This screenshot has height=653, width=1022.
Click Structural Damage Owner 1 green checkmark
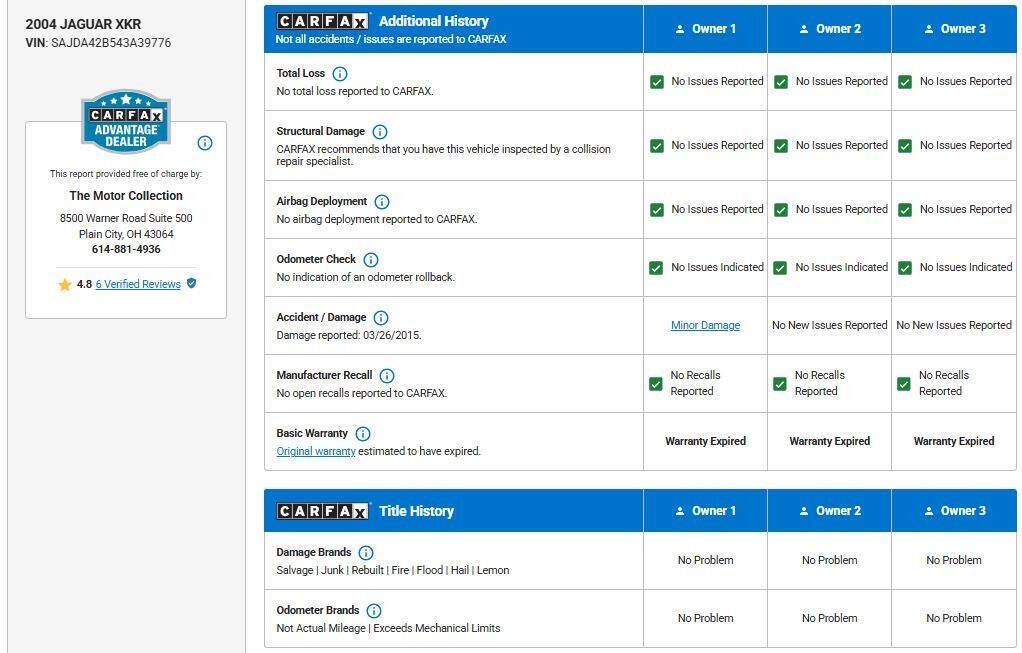[x=657, y=146]
